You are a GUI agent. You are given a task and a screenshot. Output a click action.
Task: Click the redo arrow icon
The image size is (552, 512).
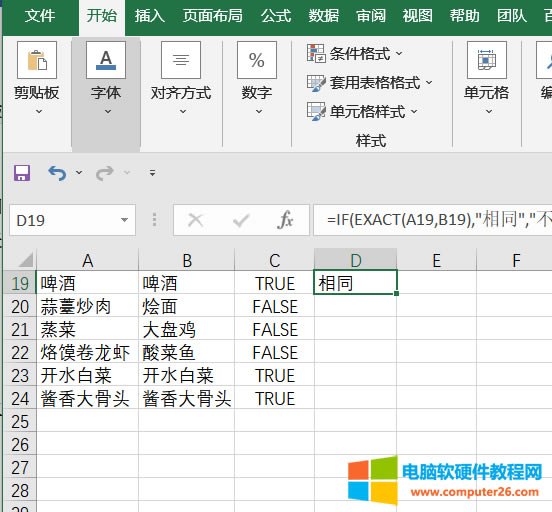point(105,173)
